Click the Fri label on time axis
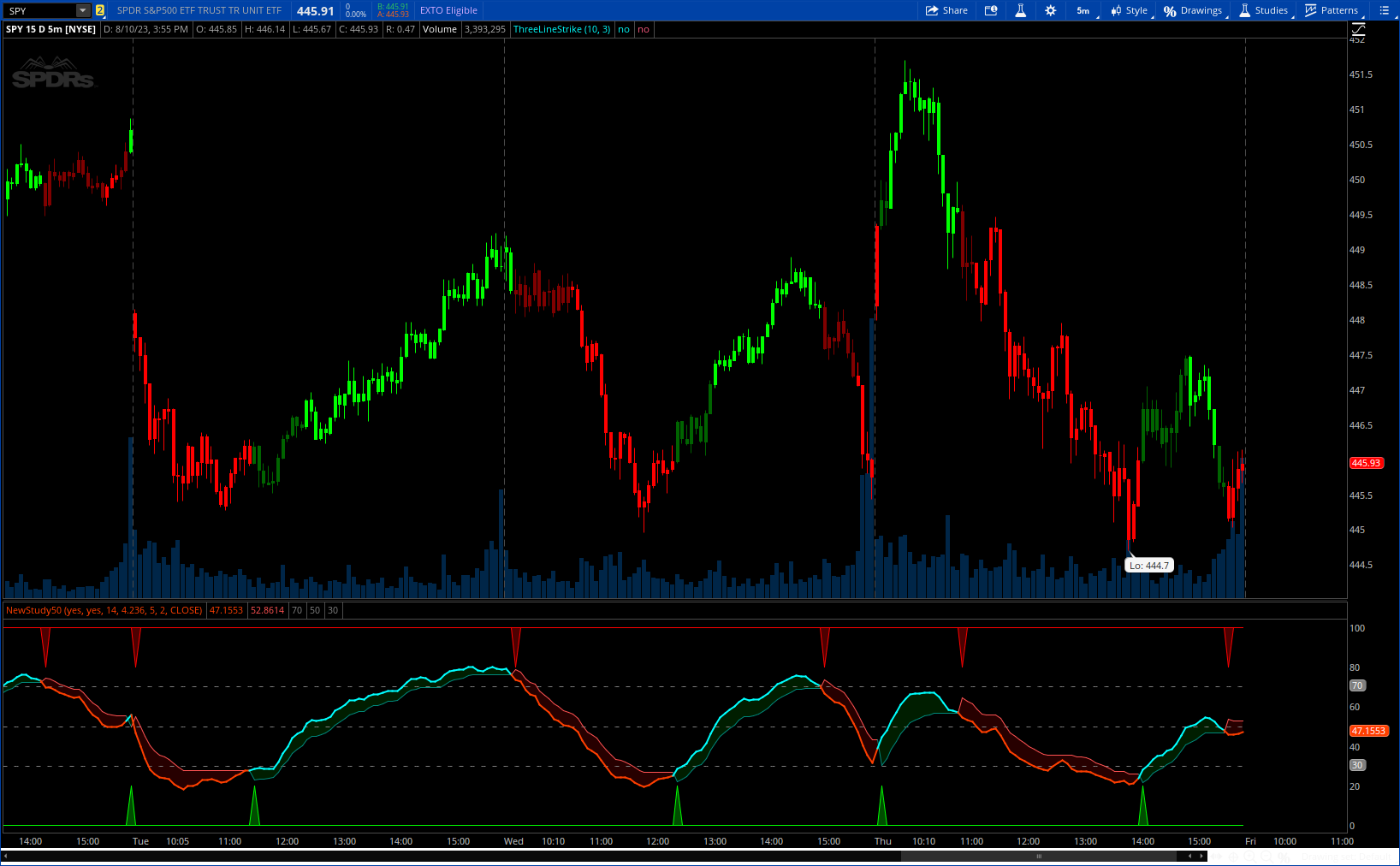The width and height of the screenshot is (1400, 866). coord(1250,841)
